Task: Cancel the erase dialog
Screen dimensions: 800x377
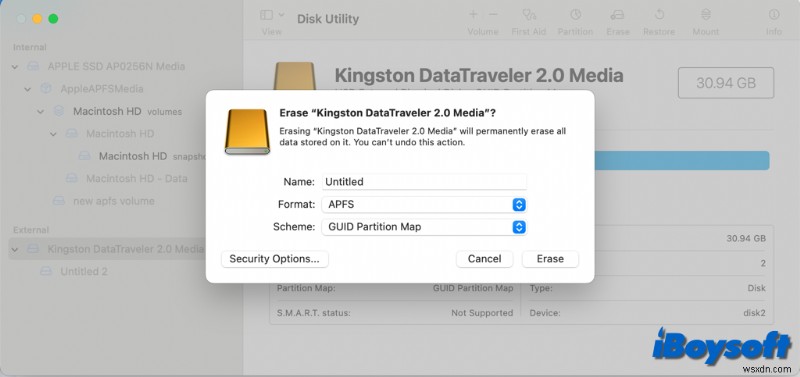Action: coord(484,259)
